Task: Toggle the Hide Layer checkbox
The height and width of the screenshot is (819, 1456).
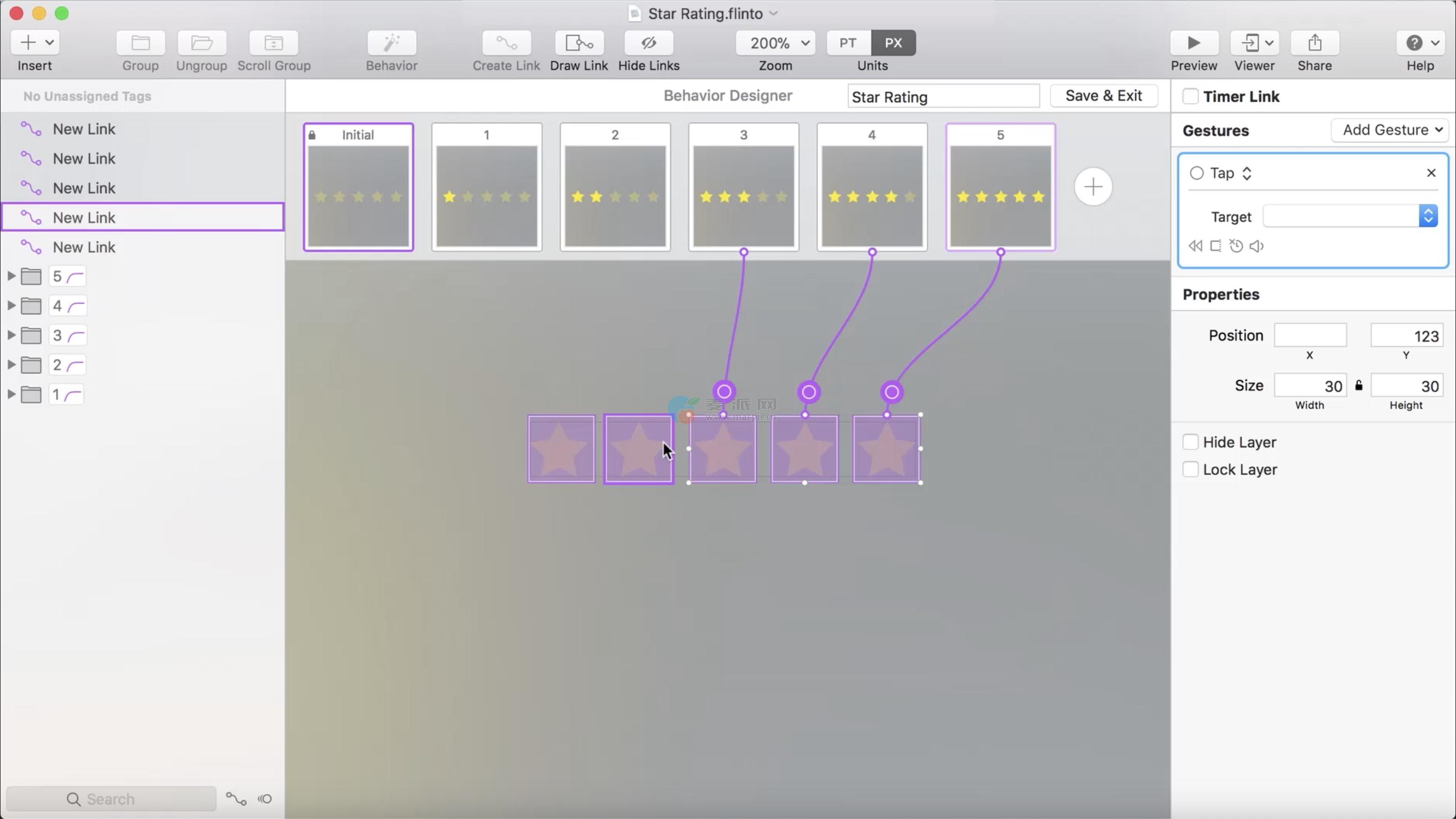Action: pos(1190,442)
